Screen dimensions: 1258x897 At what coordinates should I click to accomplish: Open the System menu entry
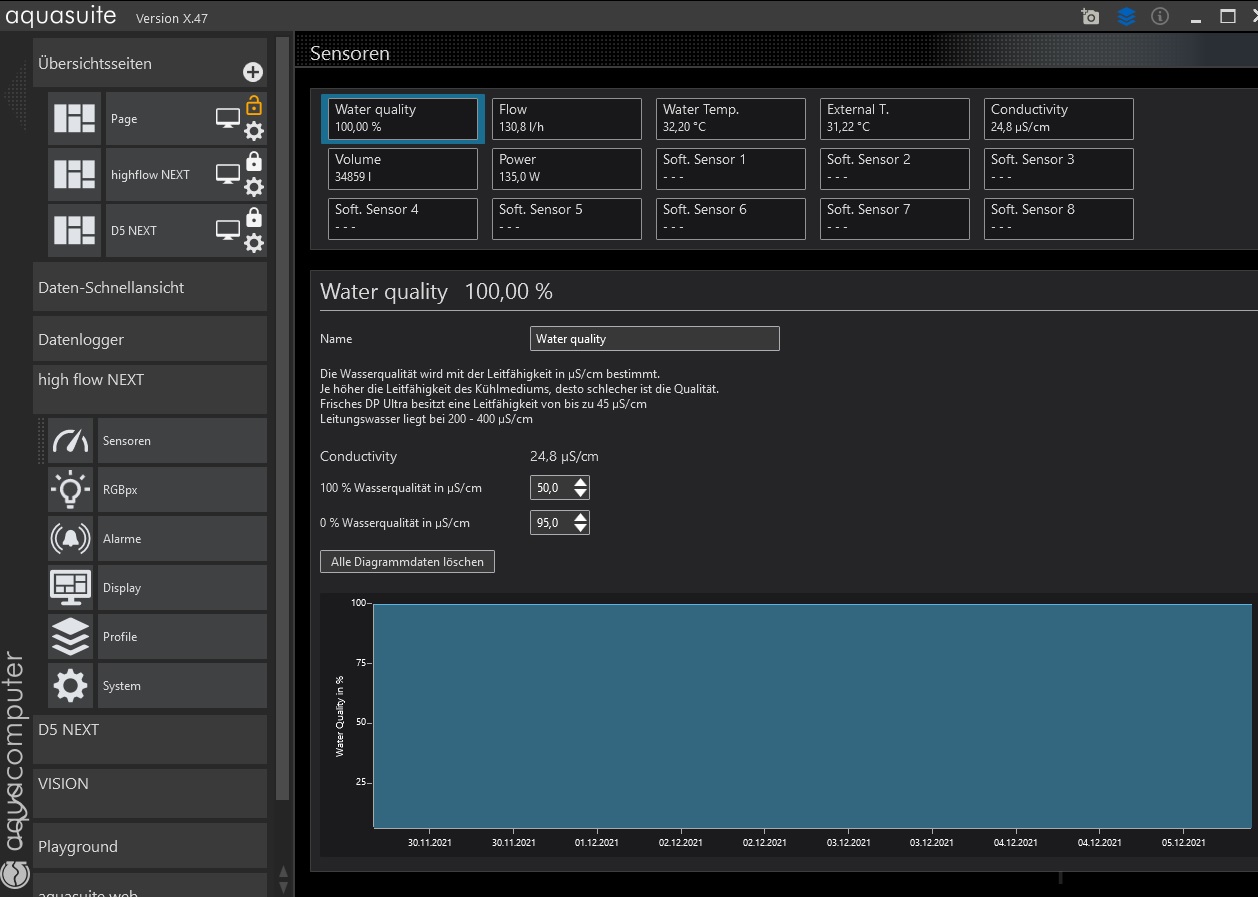[x=182, y=686]
